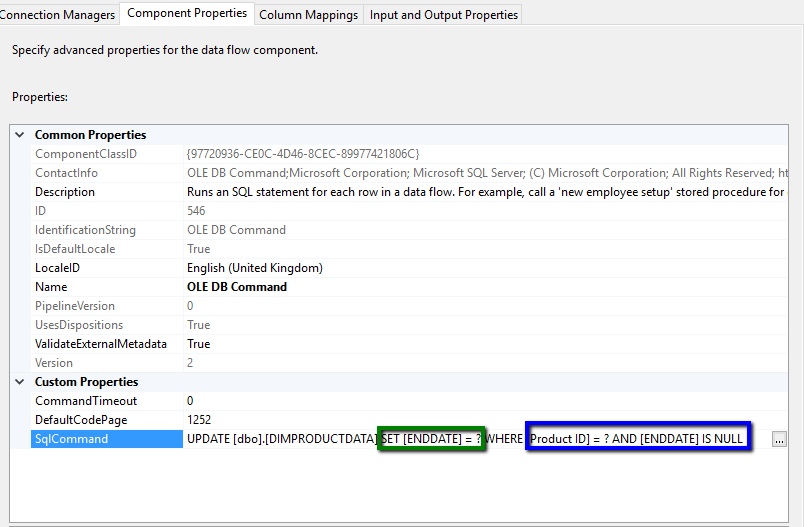Image resolution: width=804 pixels, height=527 pixels.
Task: Select the DefaultCodePage property
Action: pyautogui.click(x=81, y=420)
